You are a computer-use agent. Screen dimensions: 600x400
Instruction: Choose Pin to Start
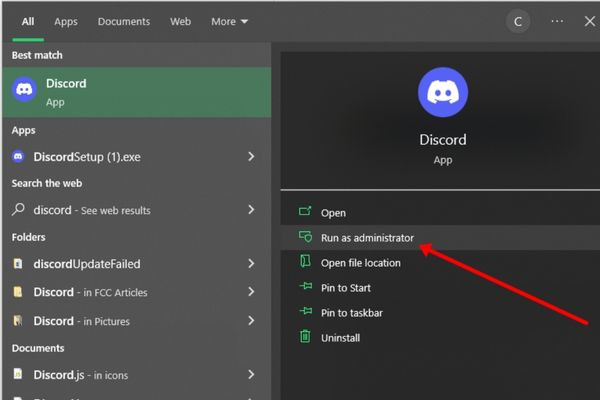click(440, 288)
